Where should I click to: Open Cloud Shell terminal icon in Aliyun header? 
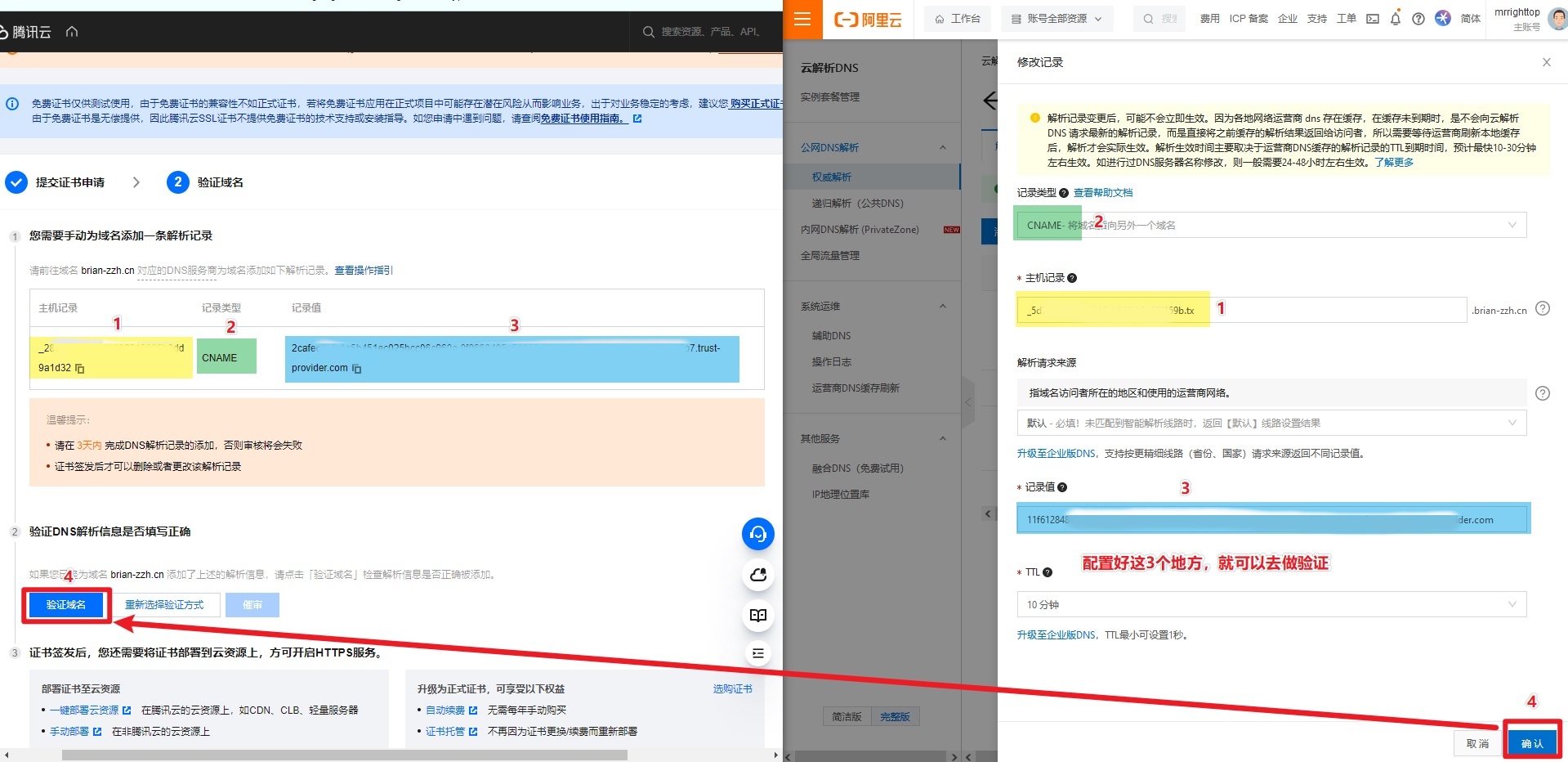(x=1373, y=19)
